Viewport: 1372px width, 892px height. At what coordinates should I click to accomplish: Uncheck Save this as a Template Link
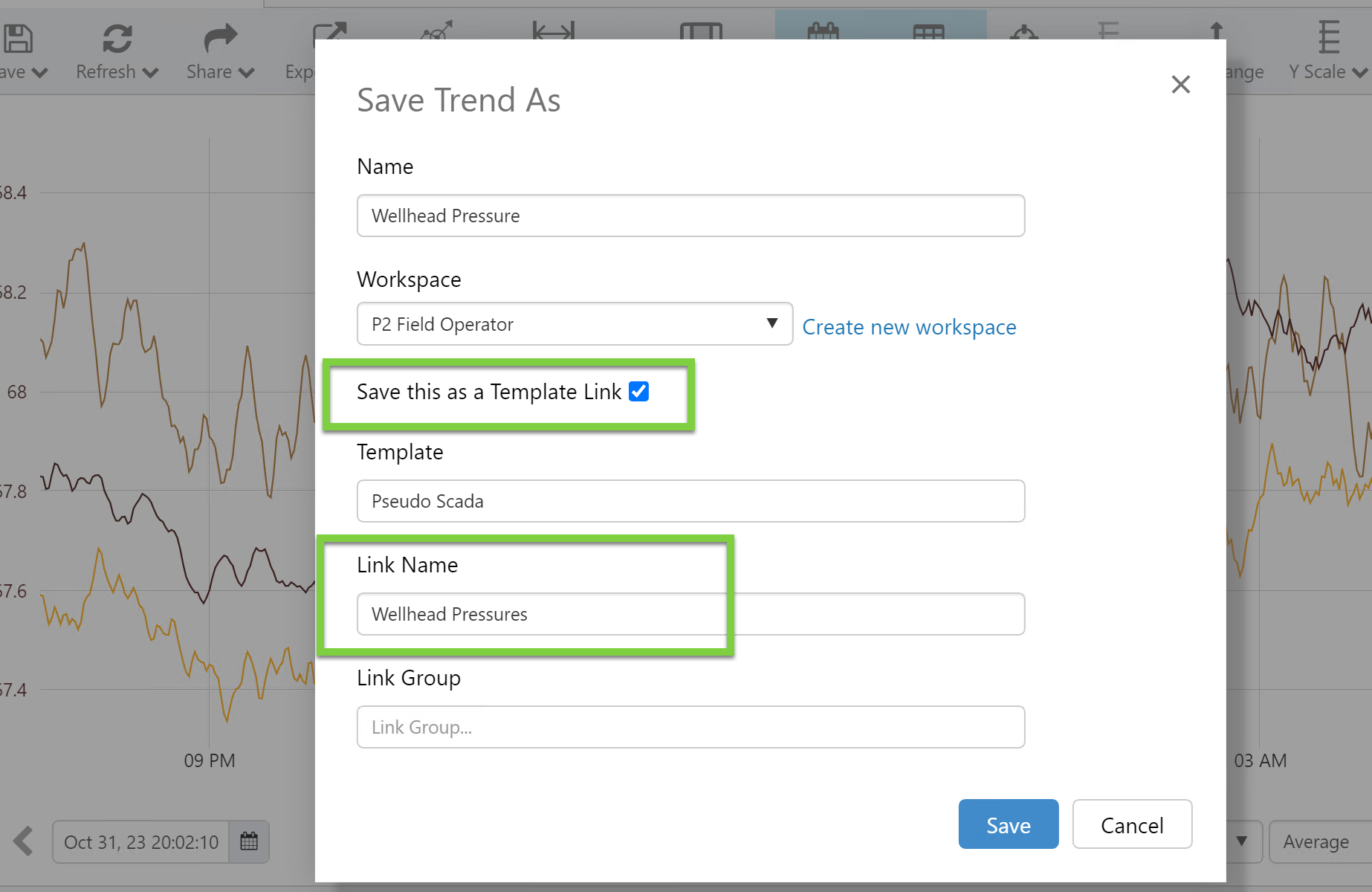638,392
